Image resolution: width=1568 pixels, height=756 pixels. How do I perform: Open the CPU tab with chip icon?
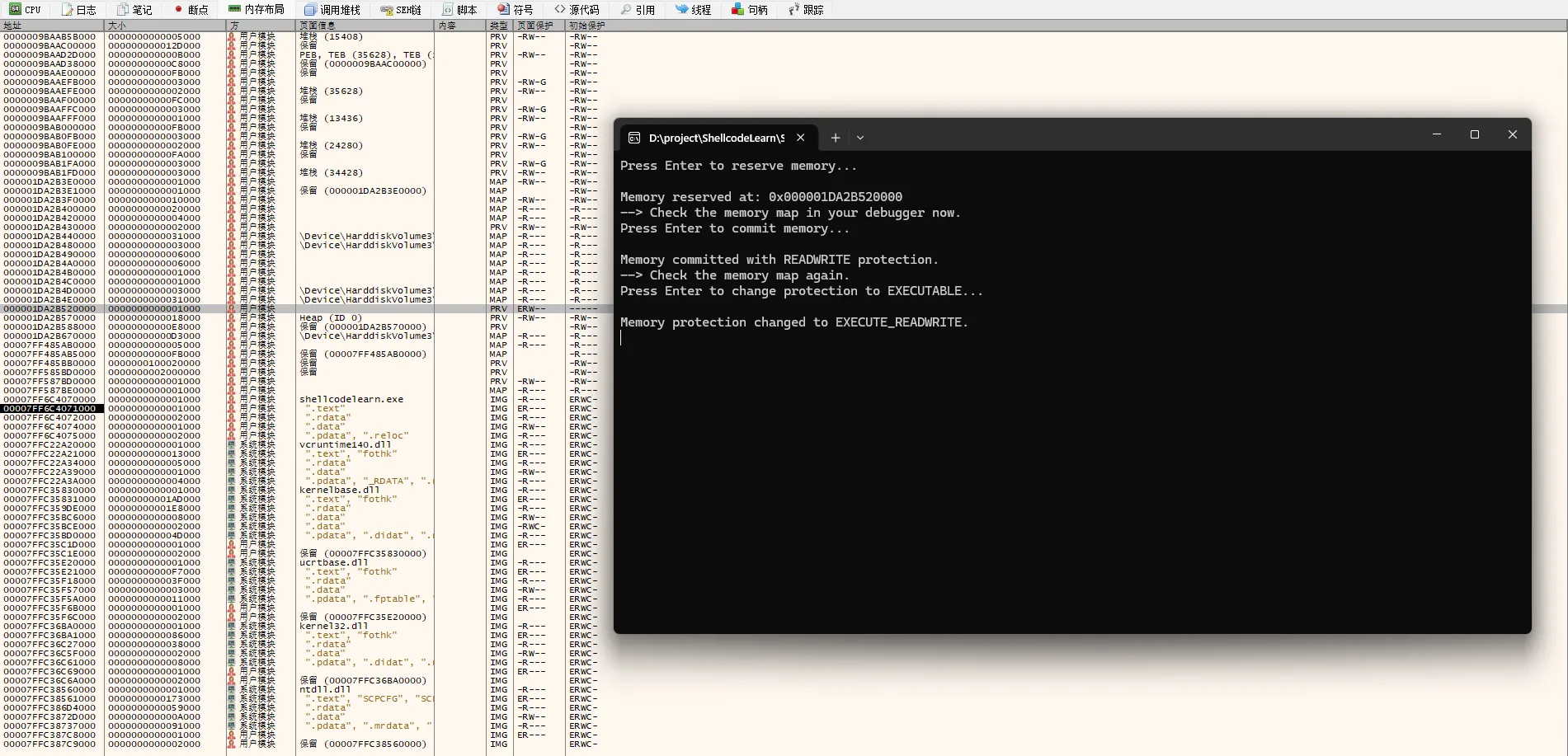click(x=25, y=10)
